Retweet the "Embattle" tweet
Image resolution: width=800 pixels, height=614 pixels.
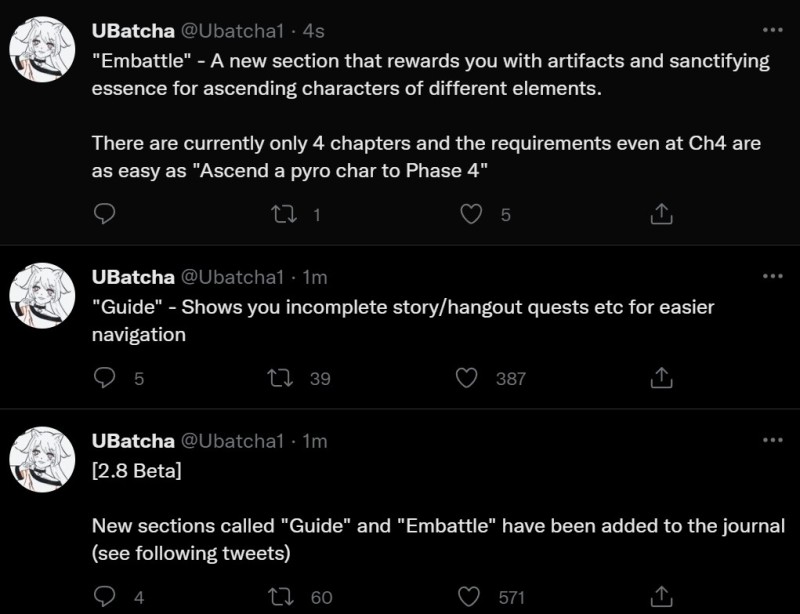click(x=284, y=214)
